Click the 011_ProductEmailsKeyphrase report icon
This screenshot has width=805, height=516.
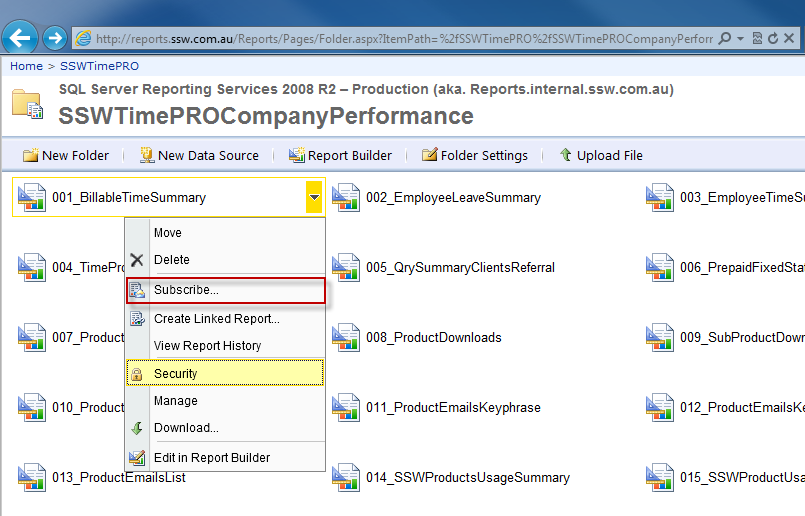(x=346, y=408)
